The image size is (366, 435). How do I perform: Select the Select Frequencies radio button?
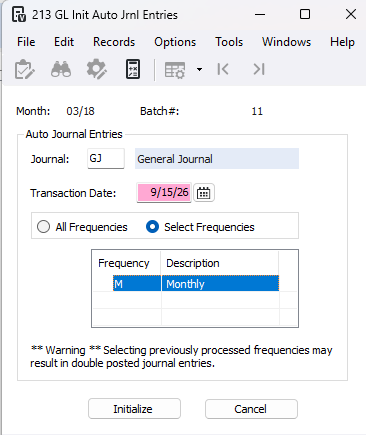152,227
